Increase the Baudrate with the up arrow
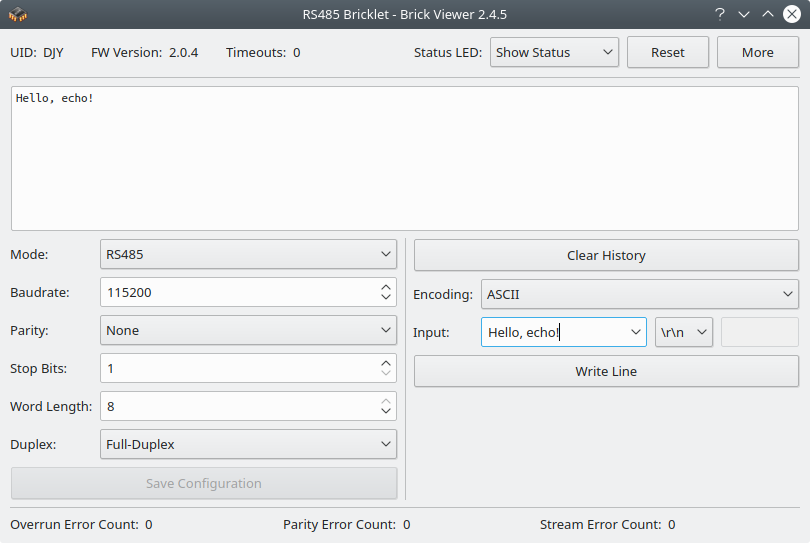The image size is (810, 543). click(x=386, y=287)
